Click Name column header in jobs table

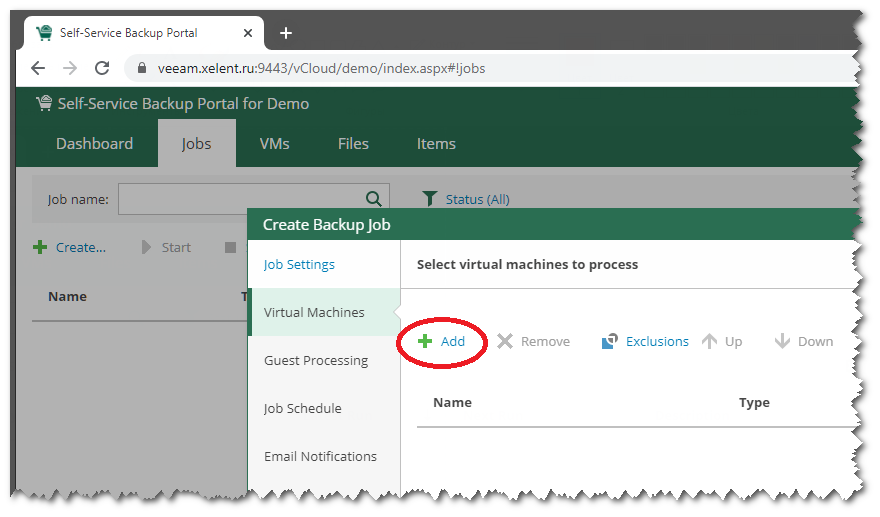point(67,296)
